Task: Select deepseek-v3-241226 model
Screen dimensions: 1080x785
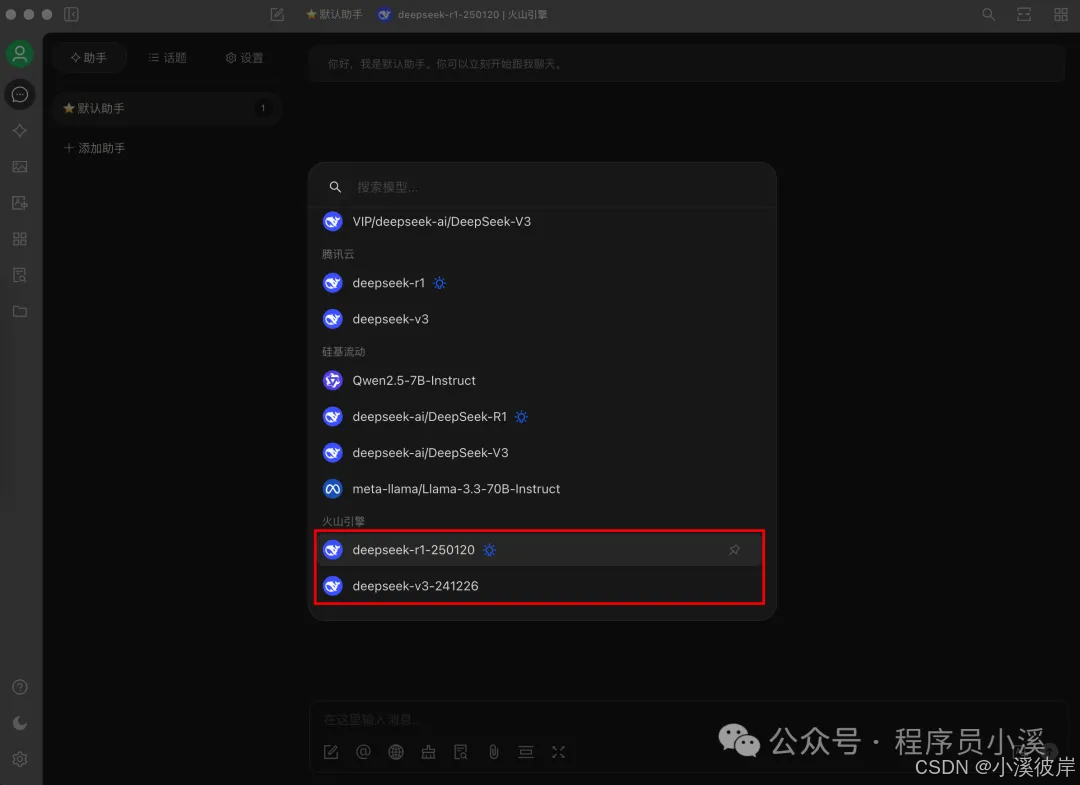Action: click(x=539, y=586)
